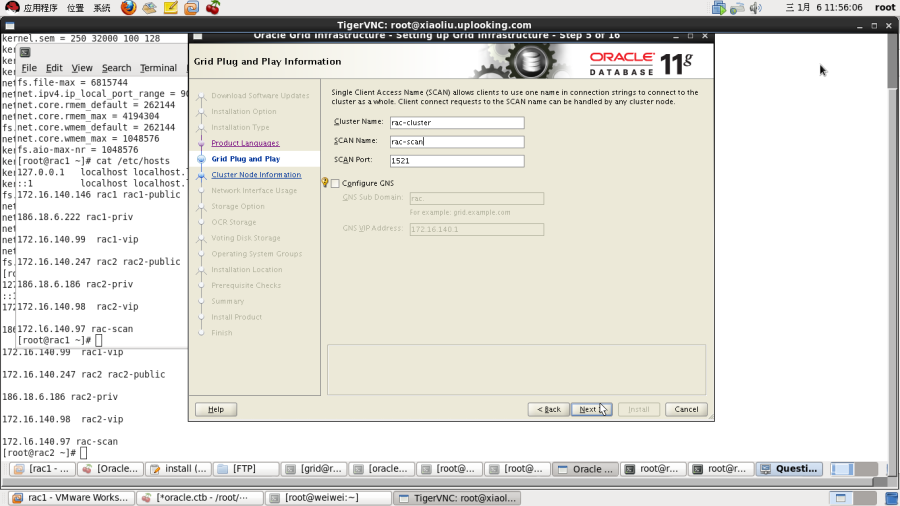The image size is (900, 506).
Task: Click the Back button in installer
Action: coord(549,409)
